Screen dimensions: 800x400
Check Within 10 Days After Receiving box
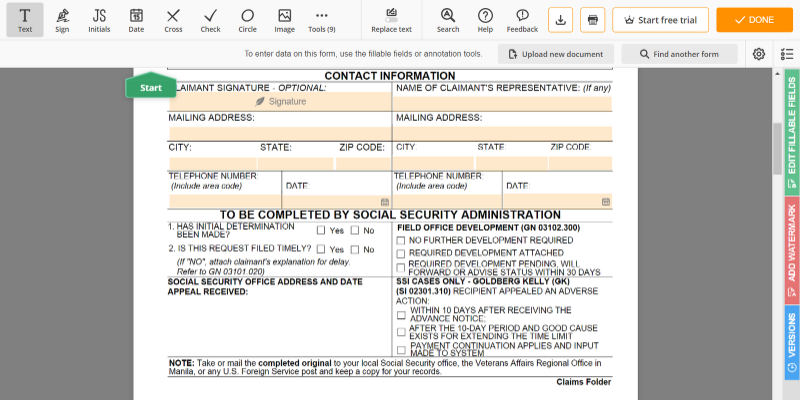[x=402, y=315]
